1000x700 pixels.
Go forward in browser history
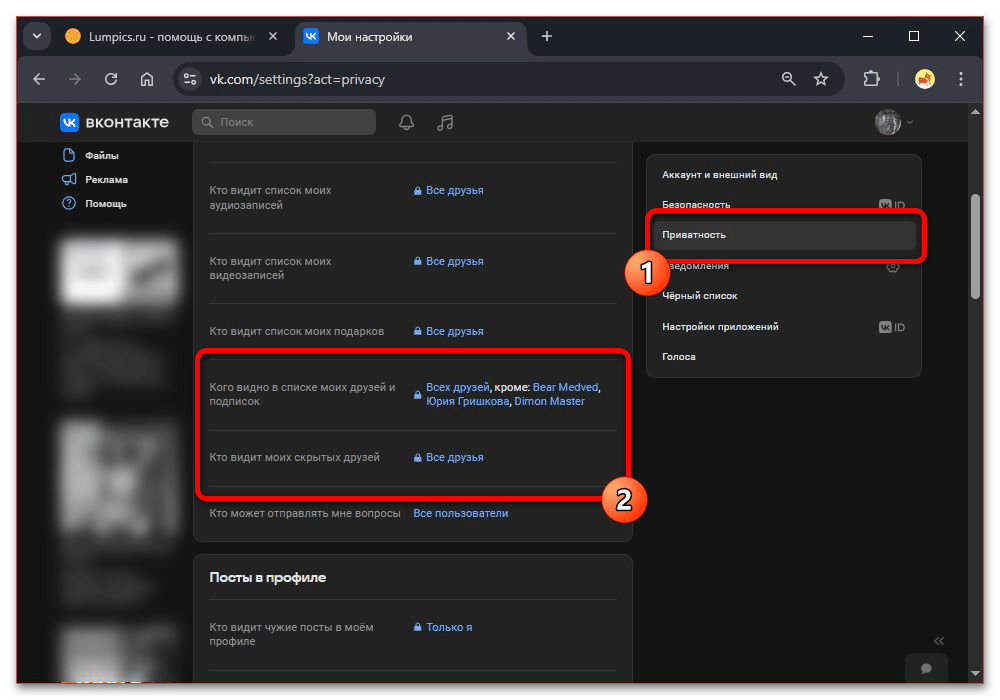click(75, 79)
